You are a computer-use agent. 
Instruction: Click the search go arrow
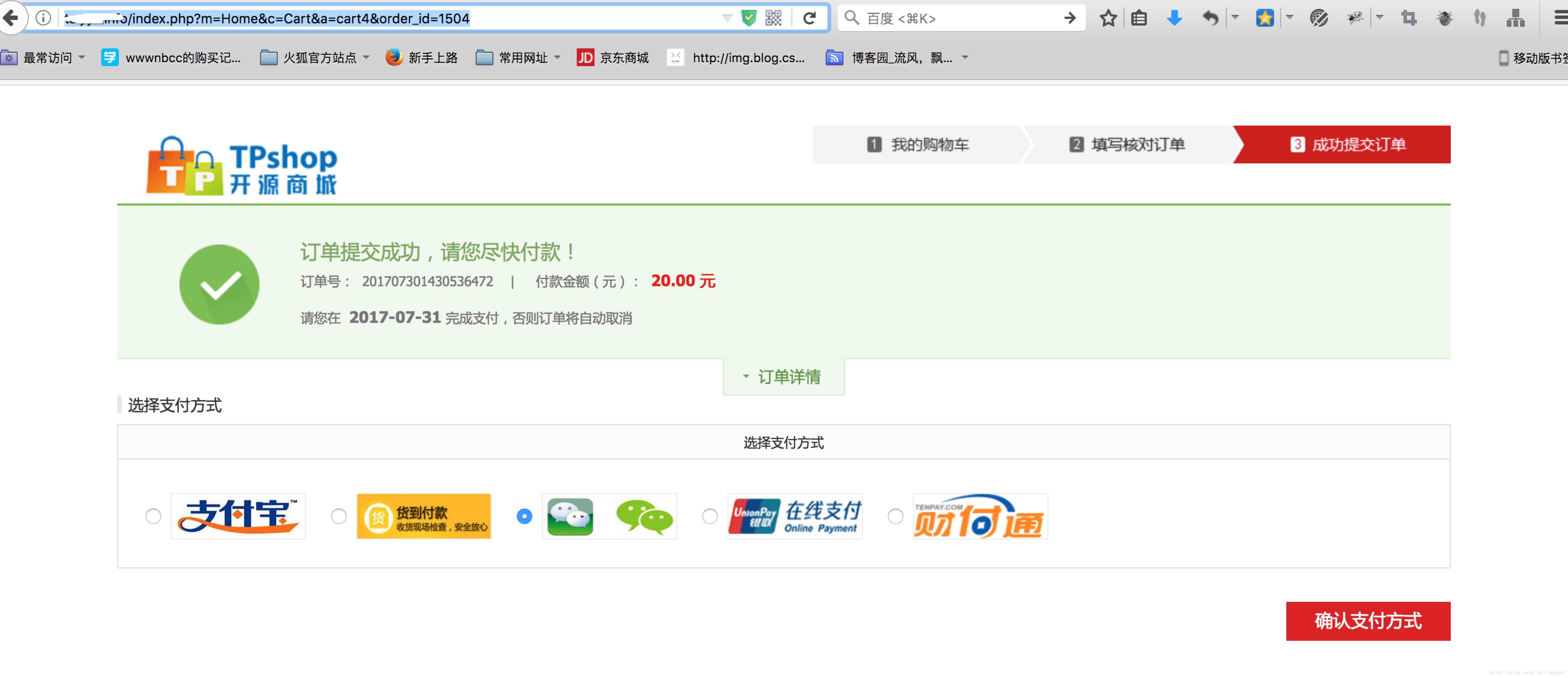[x=1070, y=18]
